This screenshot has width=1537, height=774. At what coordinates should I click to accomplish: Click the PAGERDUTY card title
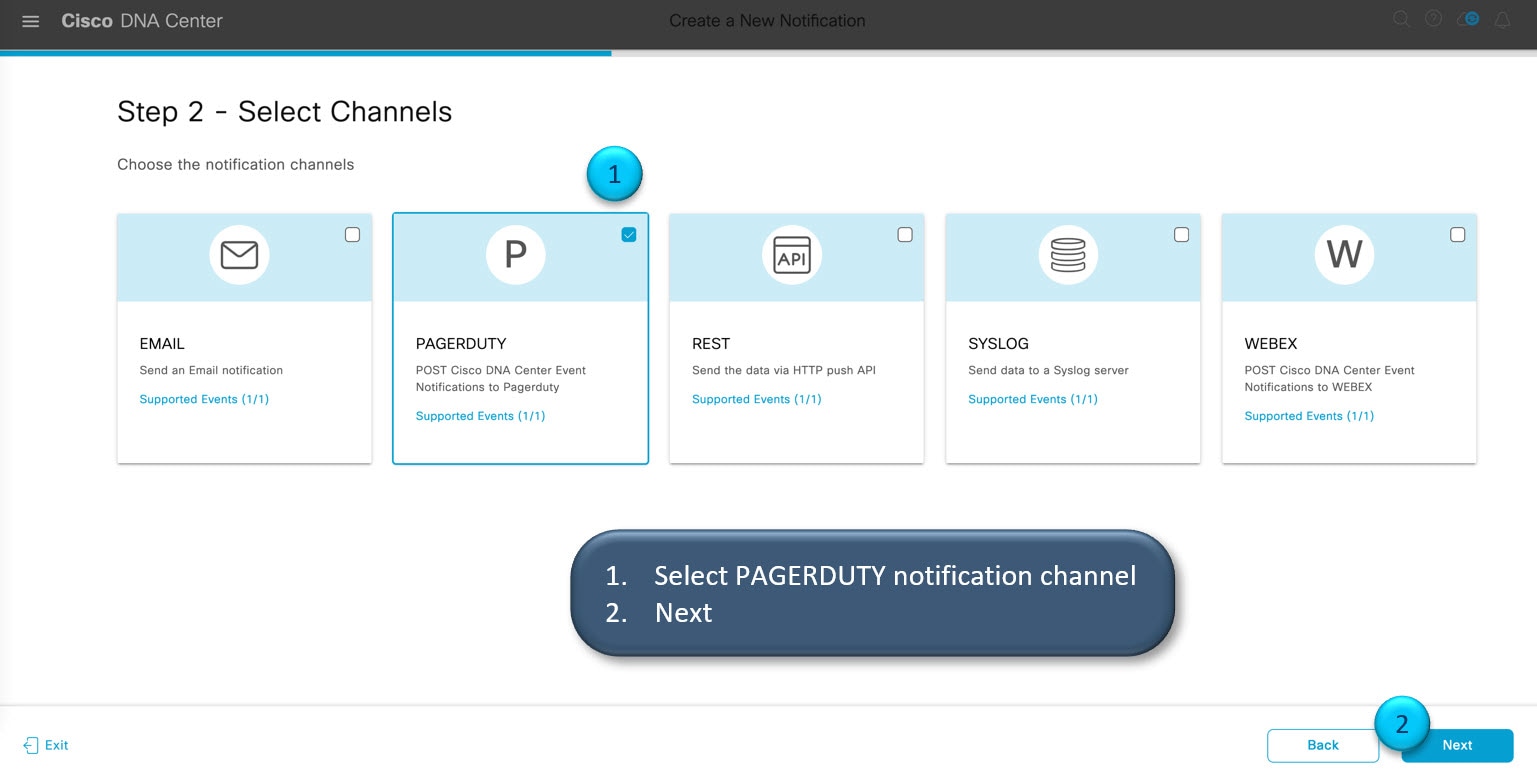tap(461, 343)
